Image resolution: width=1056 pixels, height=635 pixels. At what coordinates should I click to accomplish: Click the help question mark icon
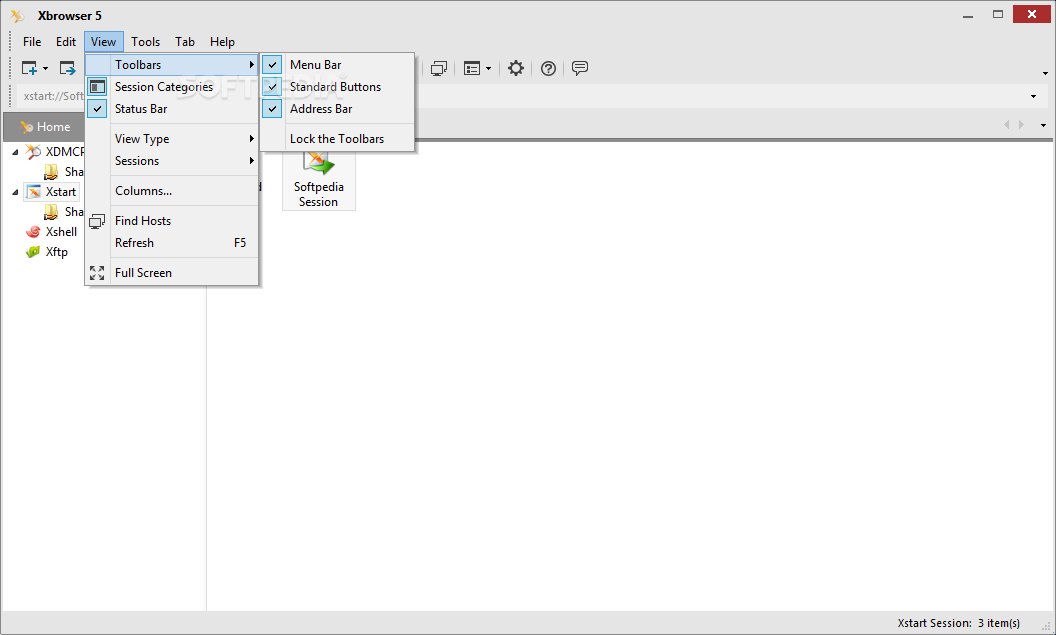click(x=548, y=68)
